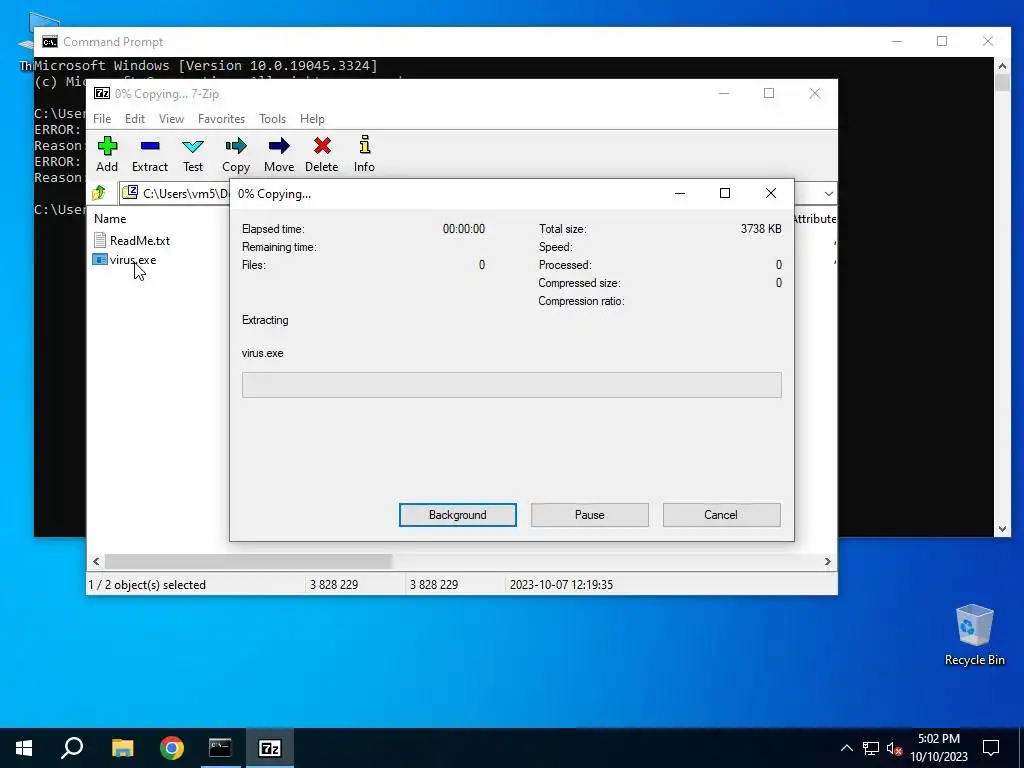Open the 7-Zip View menu

171,119
